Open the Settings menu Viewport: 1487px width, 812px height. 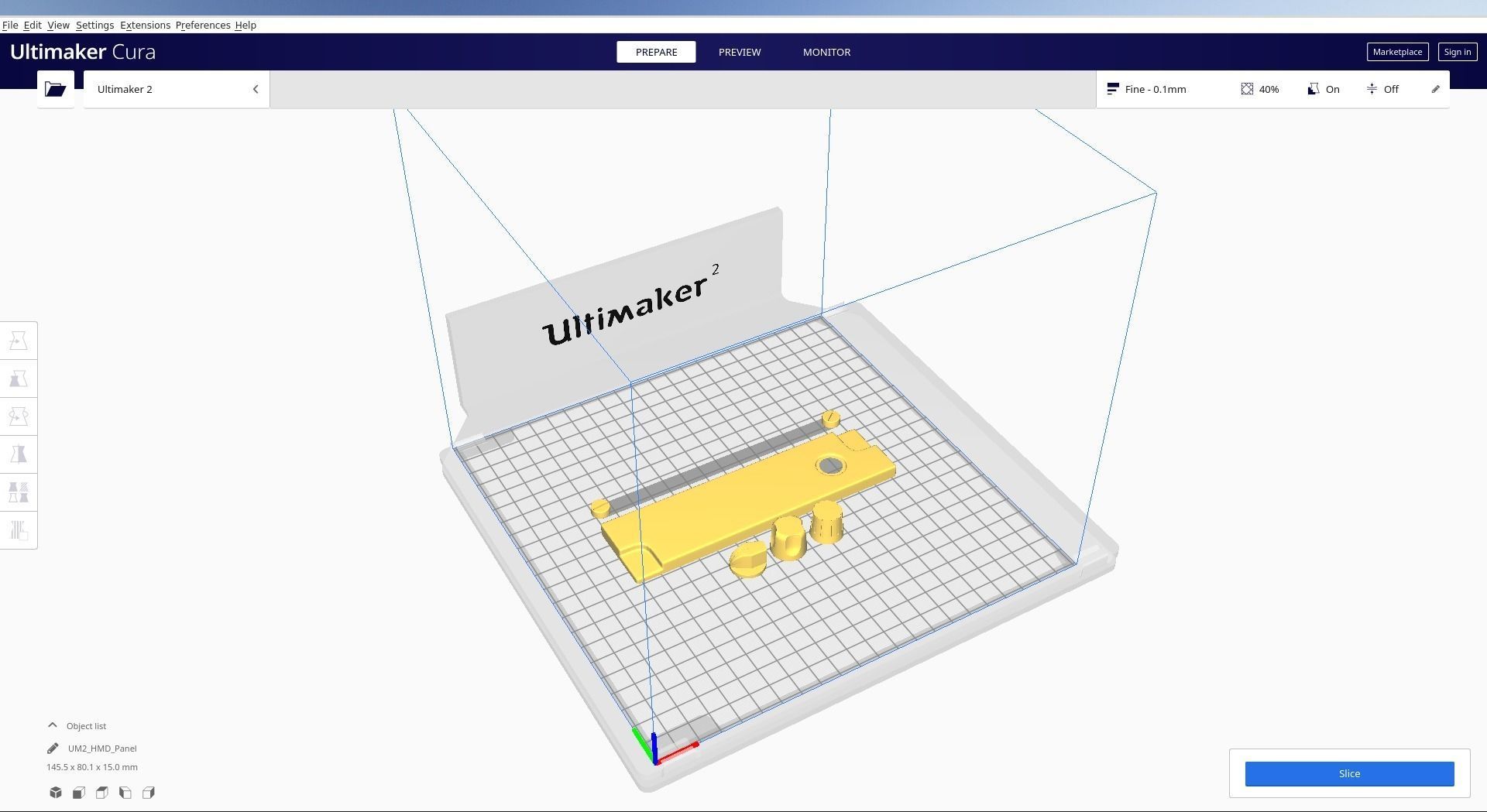coord(94,25)
